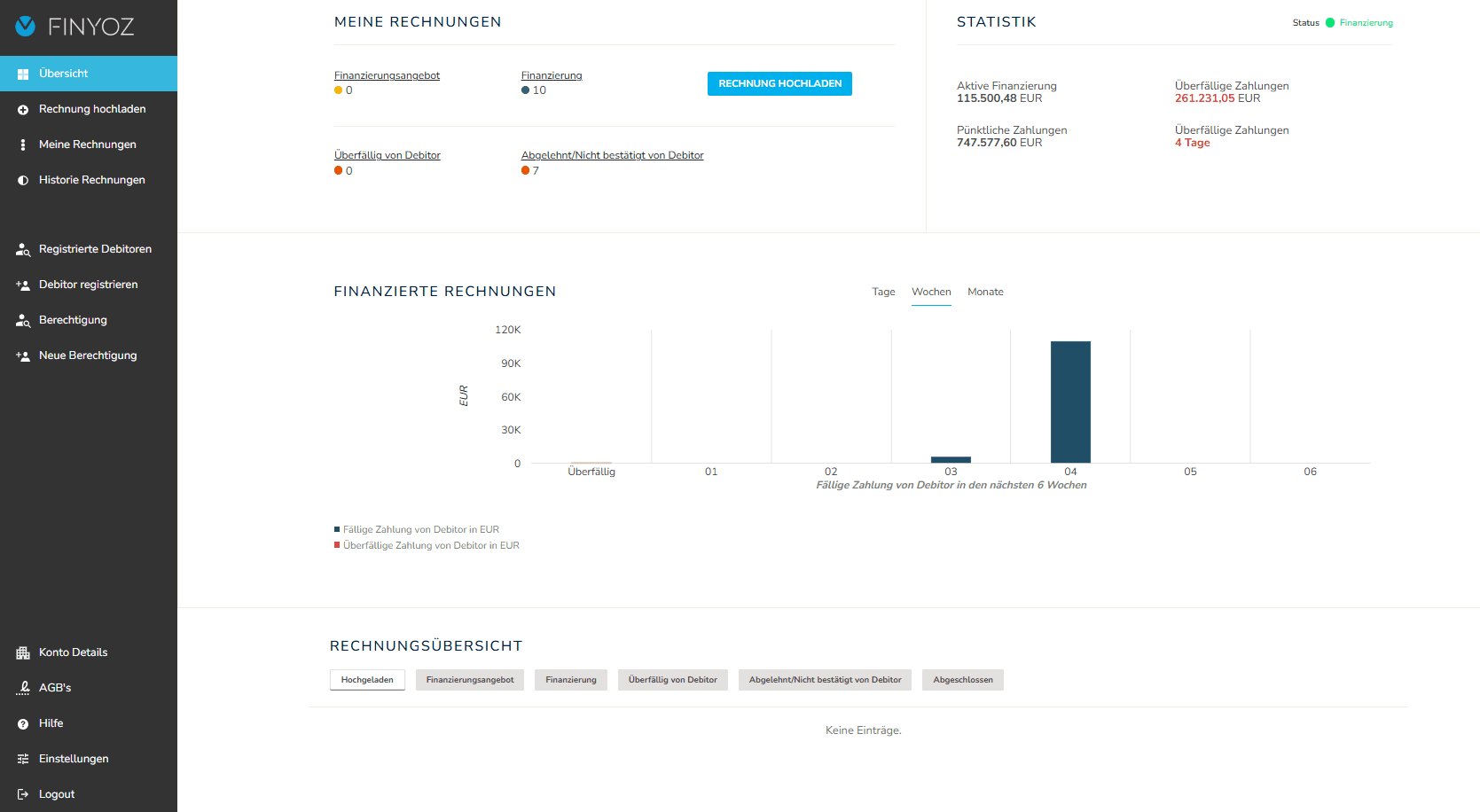Click the Neue Berechtigung icon
This screenshot has width=1480, height=812.
pos(22,355)
